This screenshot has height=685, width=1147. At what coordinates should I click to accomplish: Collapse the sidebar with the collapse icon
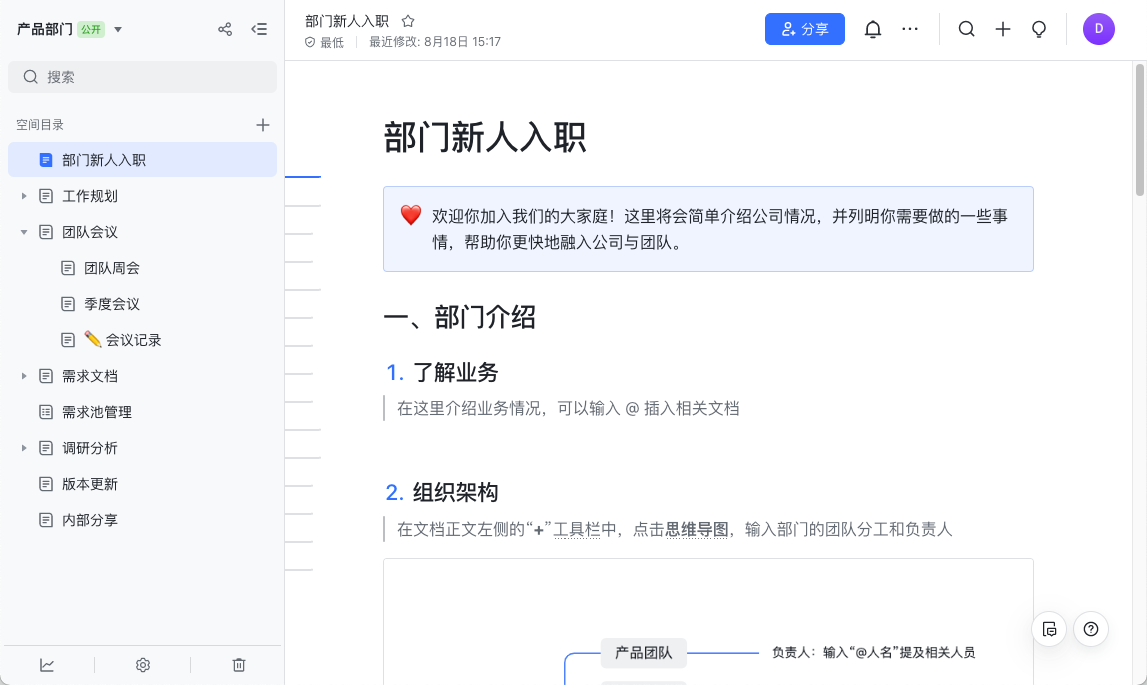click(259, 29)
